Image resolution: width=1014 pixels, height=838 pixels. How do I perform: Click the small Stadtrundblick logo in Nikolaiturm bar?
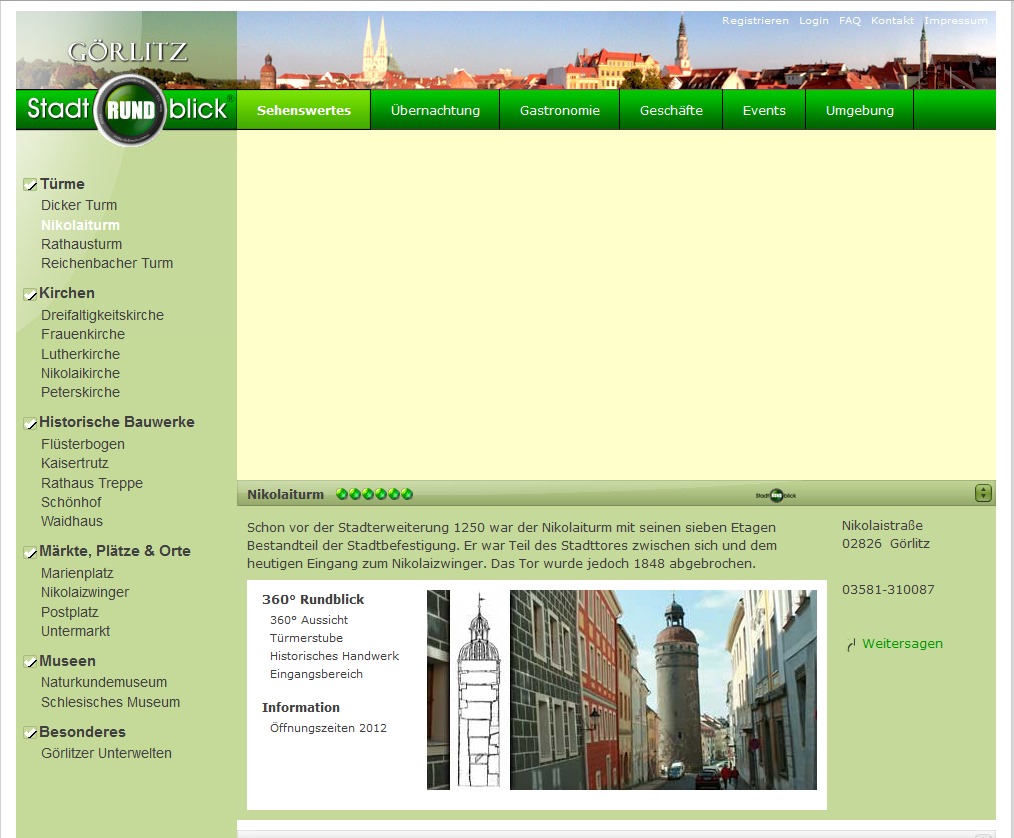775,495
